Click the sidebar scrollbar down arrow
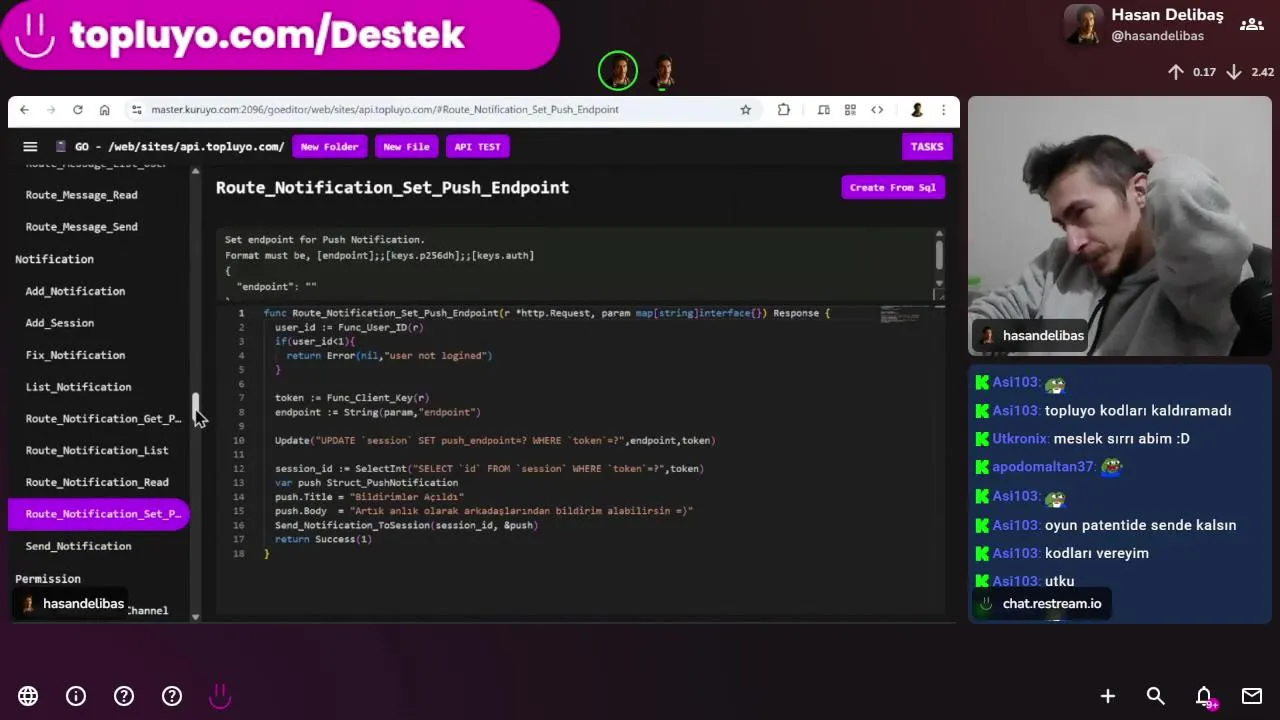 click(x=195, y=617)
